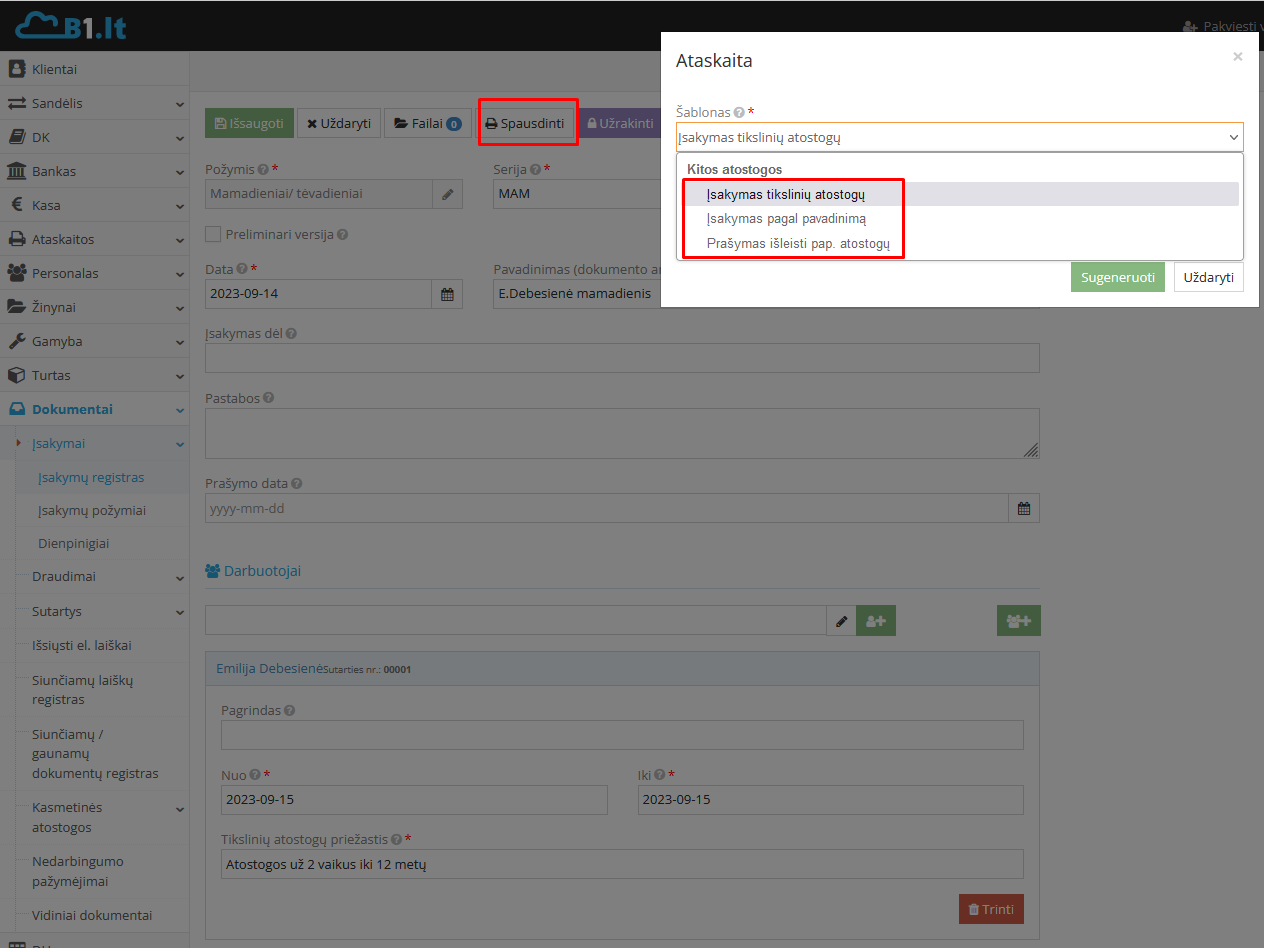
Task: Open Įsakymų požymiai in sidebar
Action: click(92, 510)
